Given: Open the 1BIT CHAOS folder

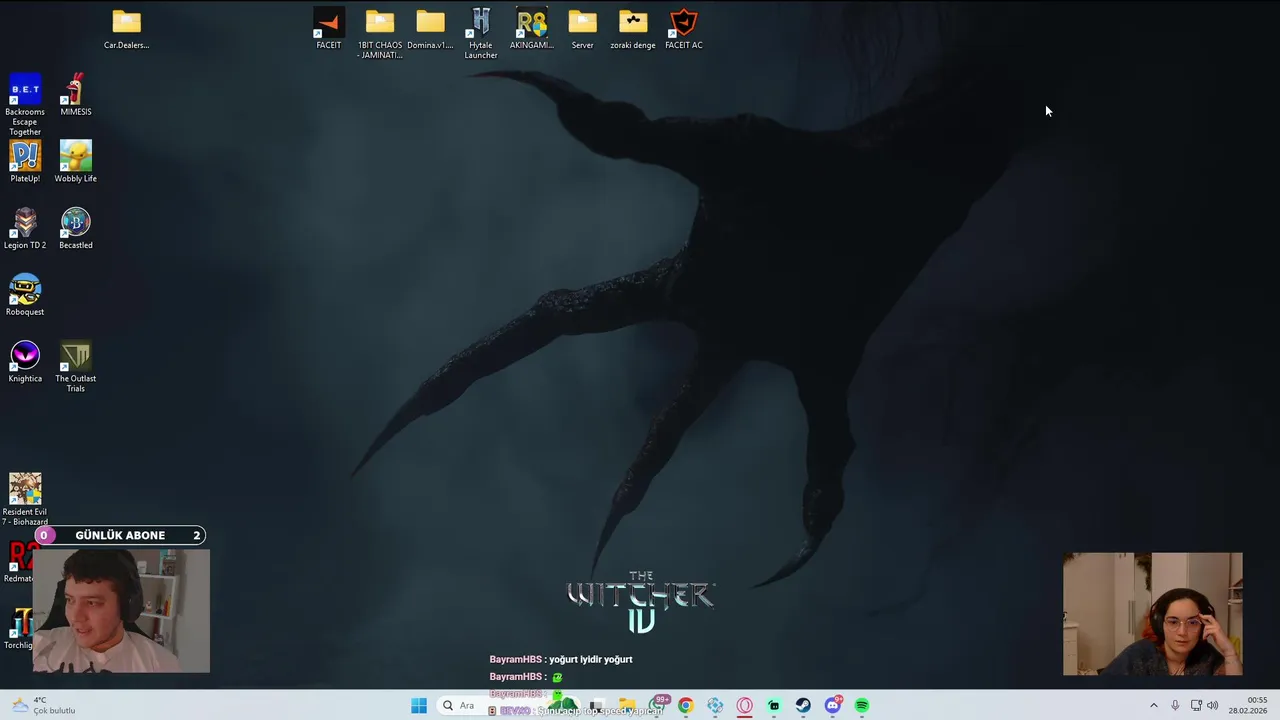Looking at the screenshot, I should click(380, 33).
